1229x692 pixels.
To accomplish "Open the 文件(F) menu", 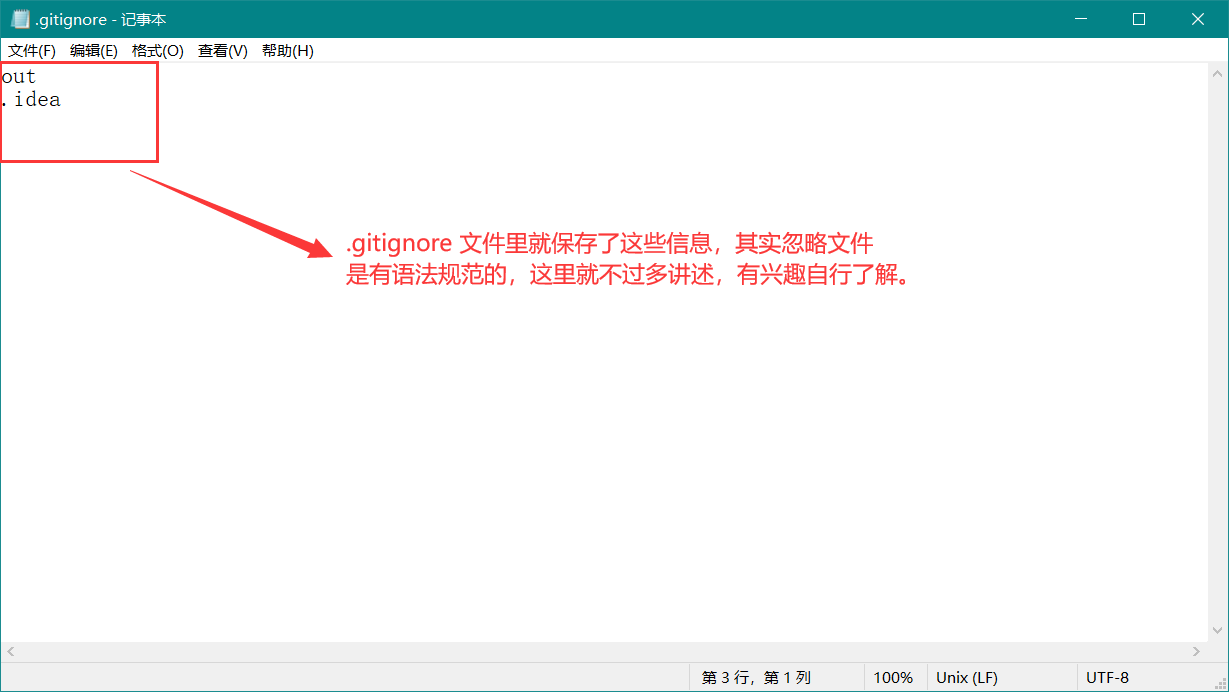I will 32,51.
